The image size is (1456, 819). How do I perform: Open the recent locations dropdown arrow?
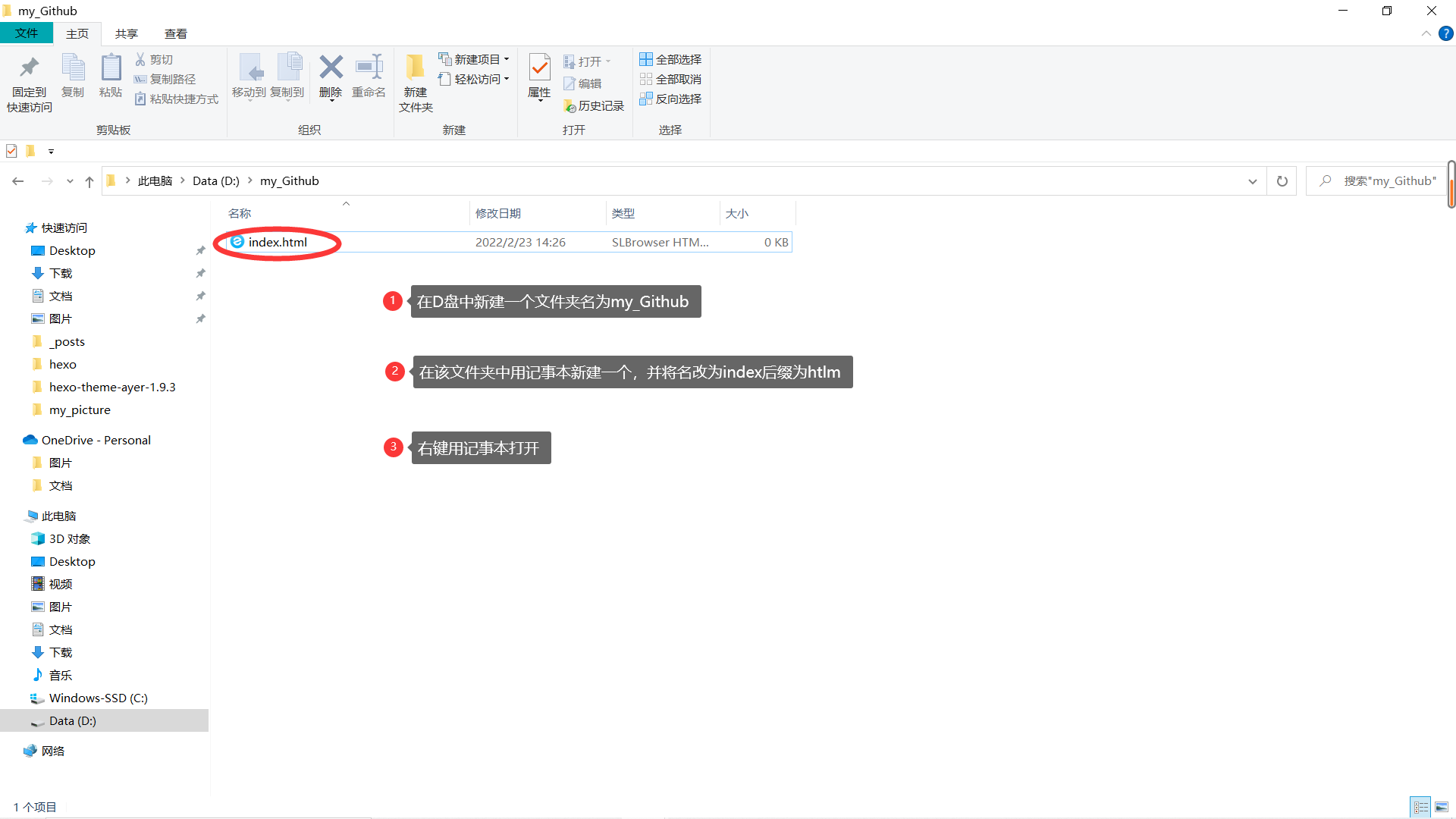[70, 181]
